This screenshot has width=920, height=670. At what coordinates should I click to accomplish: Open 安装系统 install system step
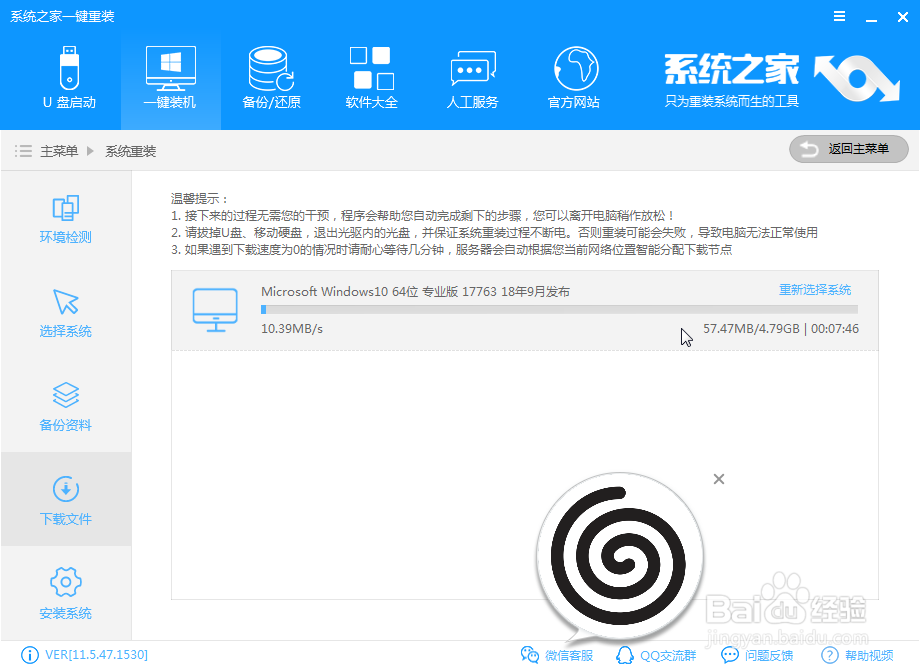coord(64,593)
